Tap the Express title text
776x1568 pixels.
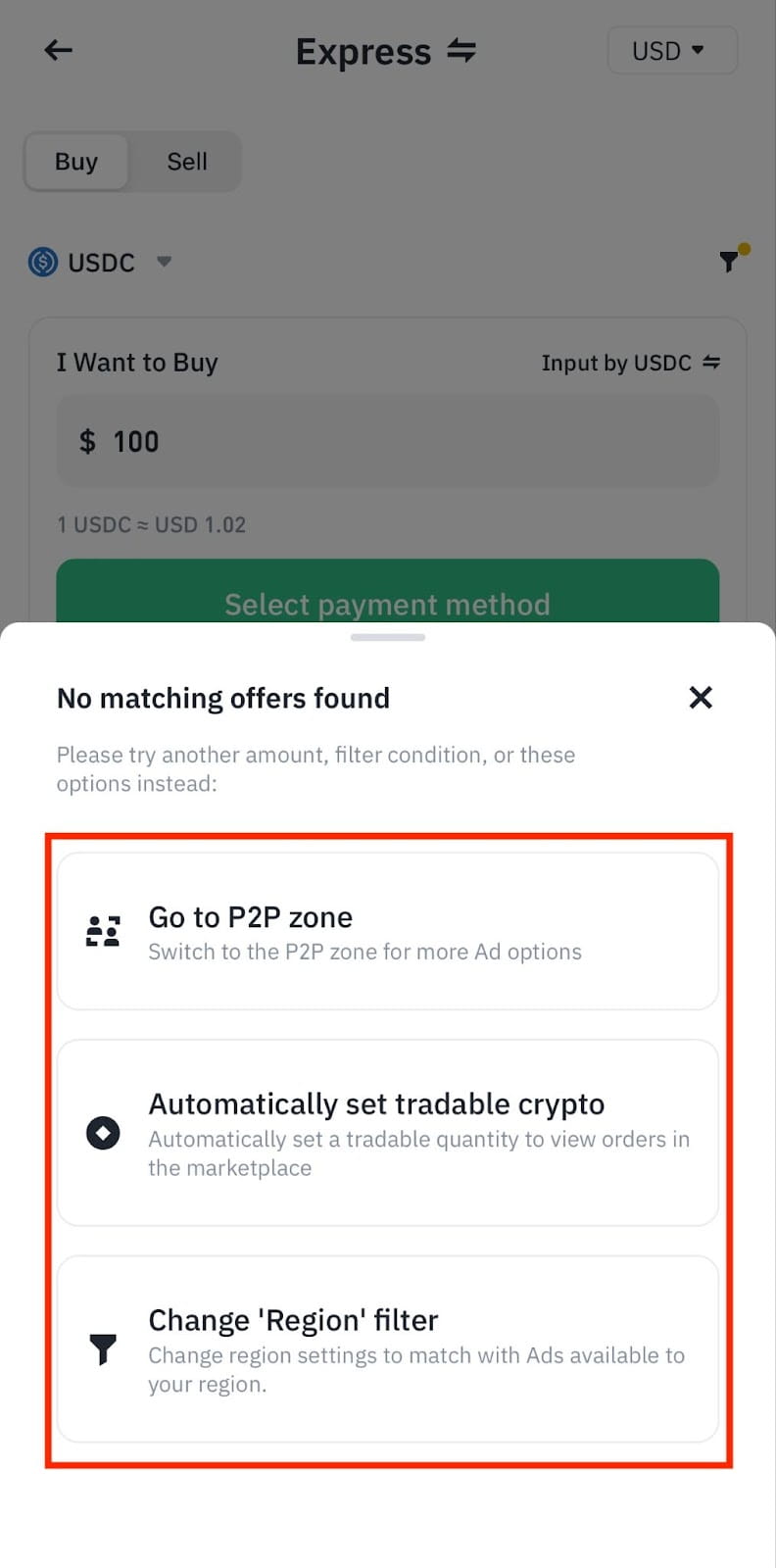pyautogui.click(x=364, y=51)
